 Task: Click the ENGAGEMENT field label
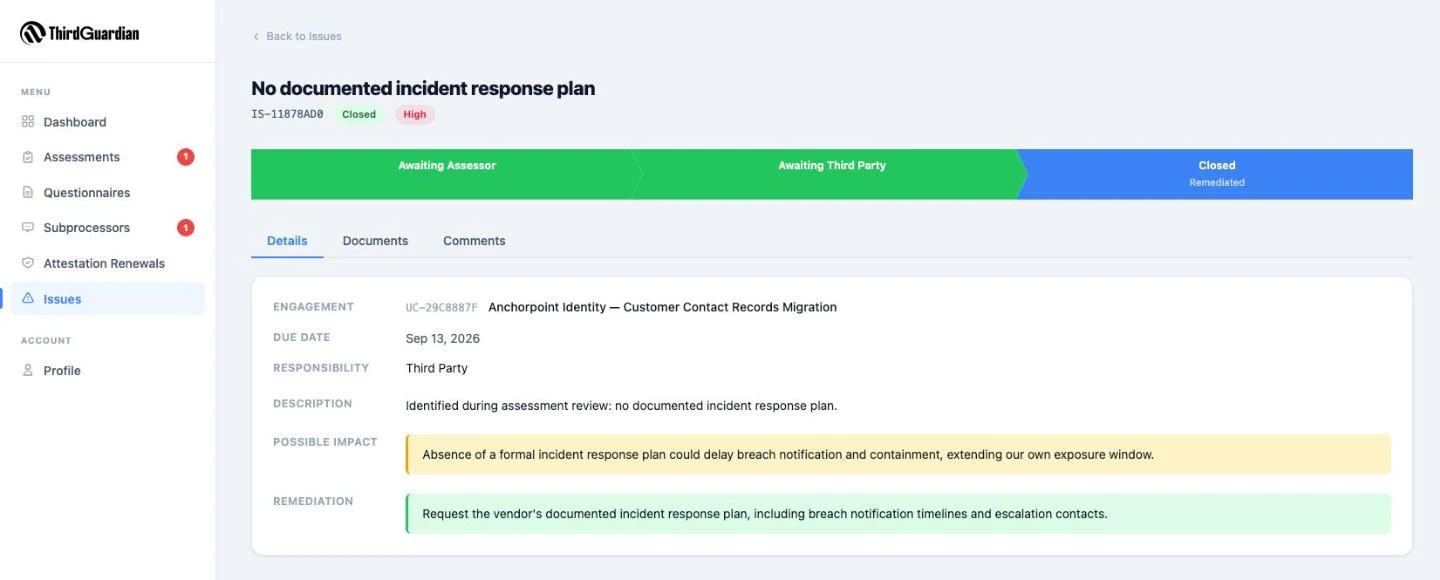point(313,307)
